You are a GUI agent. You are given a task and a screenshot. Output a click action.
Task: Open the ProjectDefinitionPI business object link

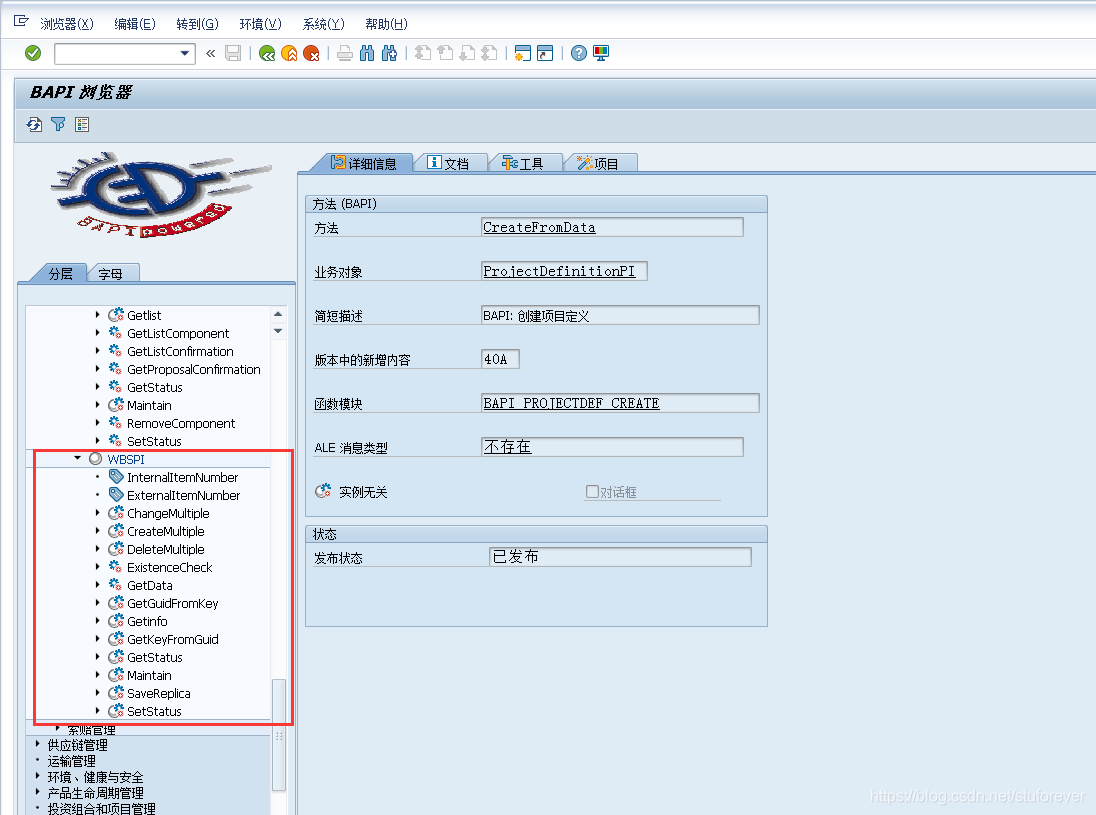point(559,271)
